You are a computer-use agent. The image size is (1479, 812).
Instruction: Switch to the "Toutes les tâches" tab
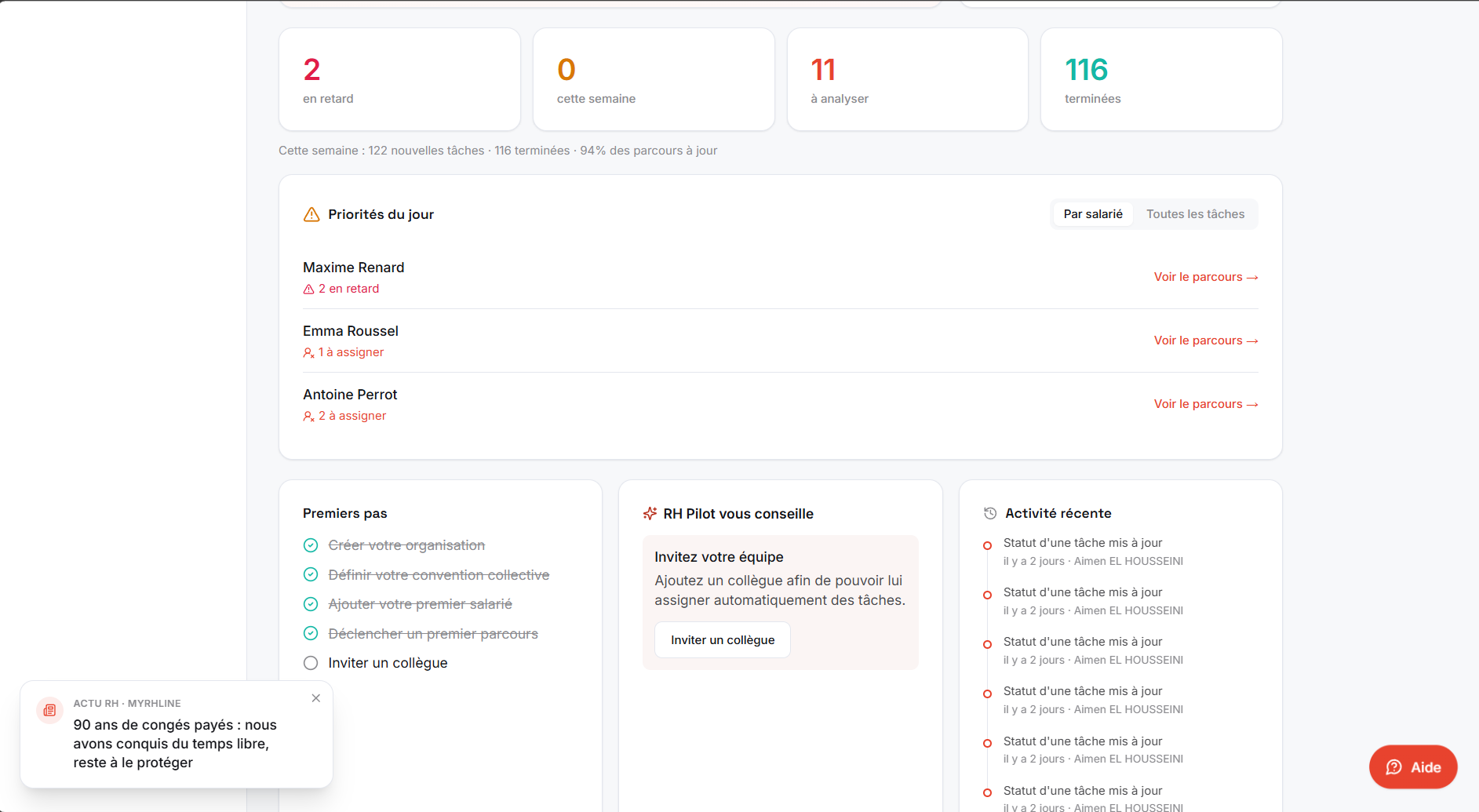pos(1196,214)
